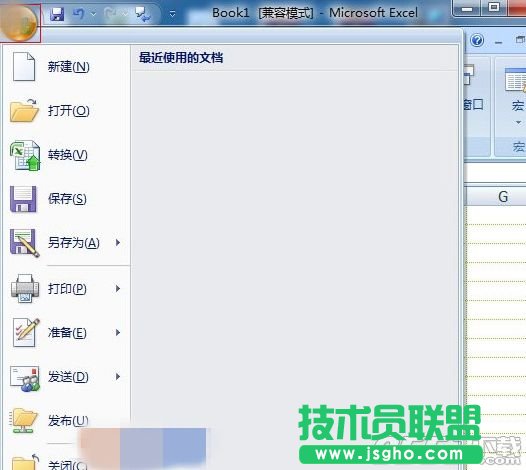Screen dimensions: 526x470
Task: Click the Close folder icon at bottom
Action: pyautogui.click(x=25, y=462)
